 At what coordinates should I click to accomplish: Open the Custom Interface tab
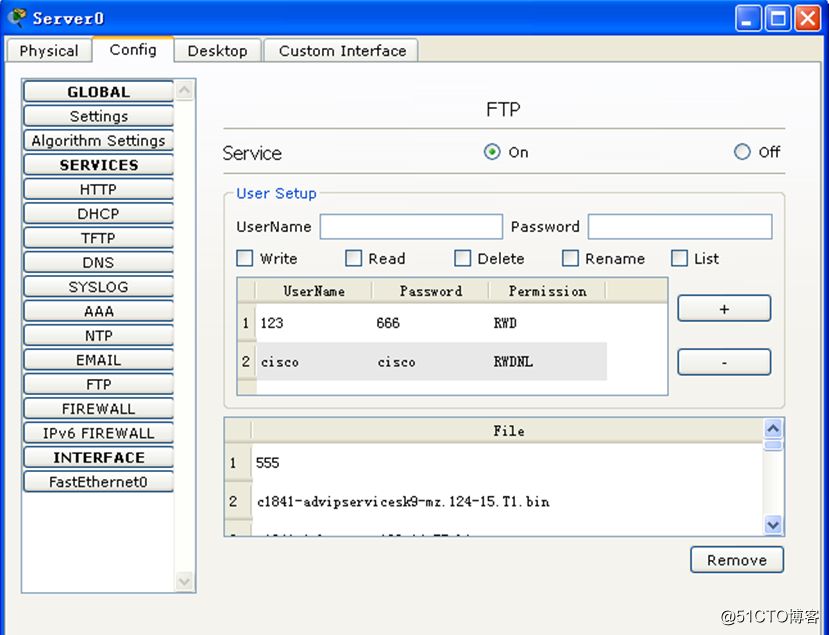[342, 51]
